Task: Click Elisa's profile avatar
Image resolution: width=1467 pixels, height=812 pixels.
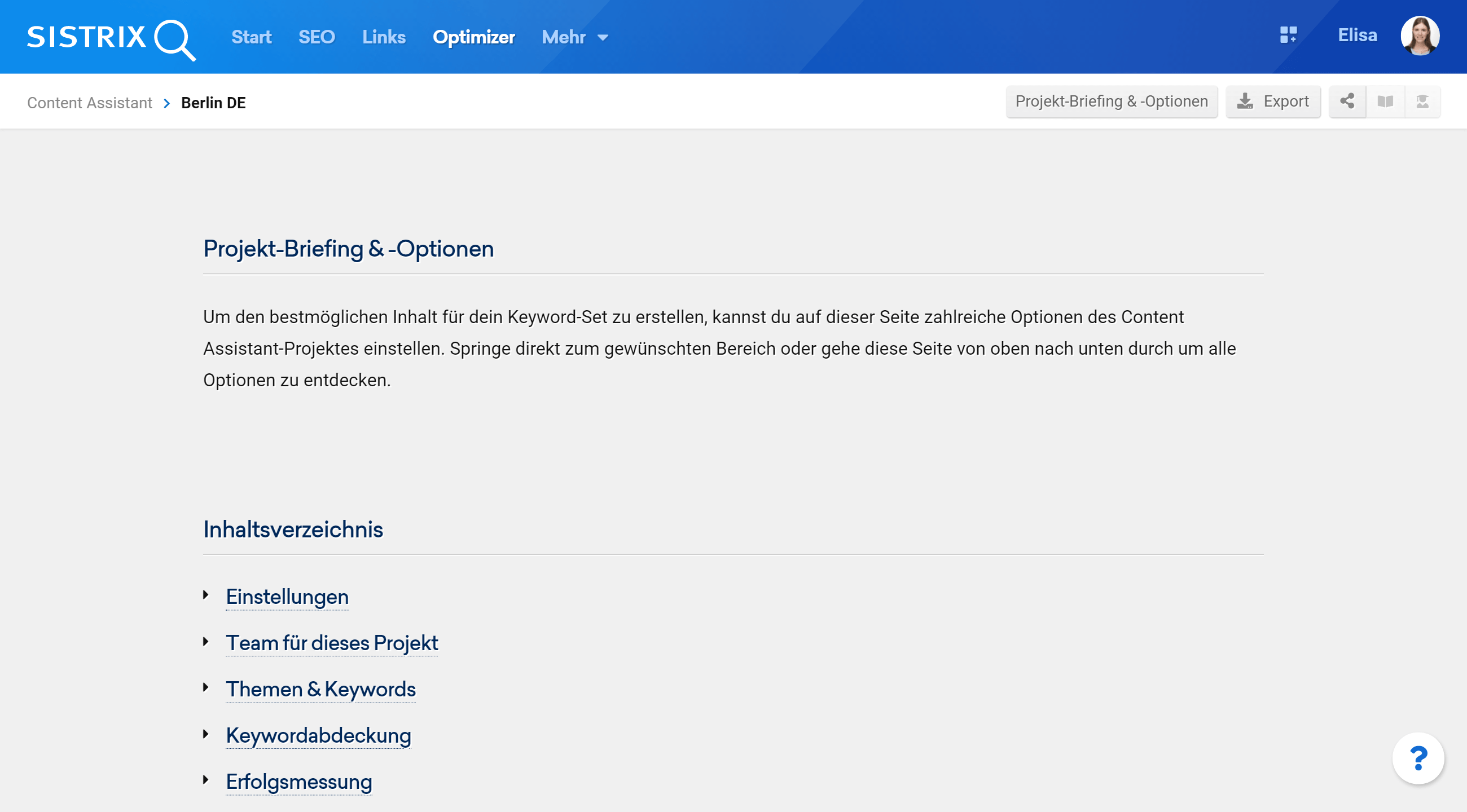Action: tap(1420, 36)
